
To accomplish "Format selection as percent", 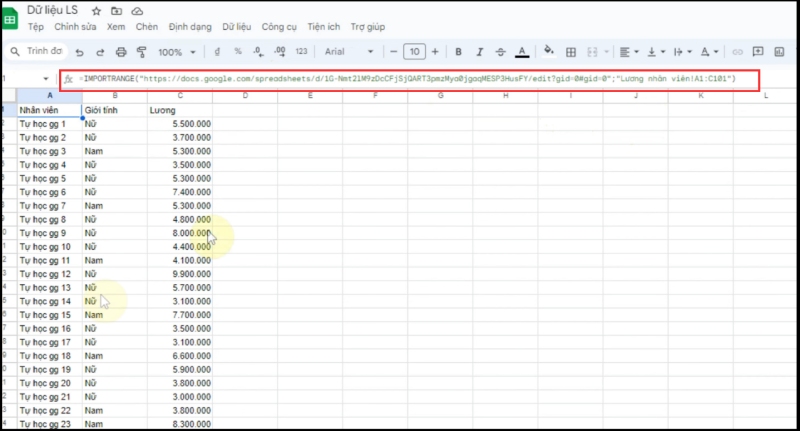I will [238, 51].
